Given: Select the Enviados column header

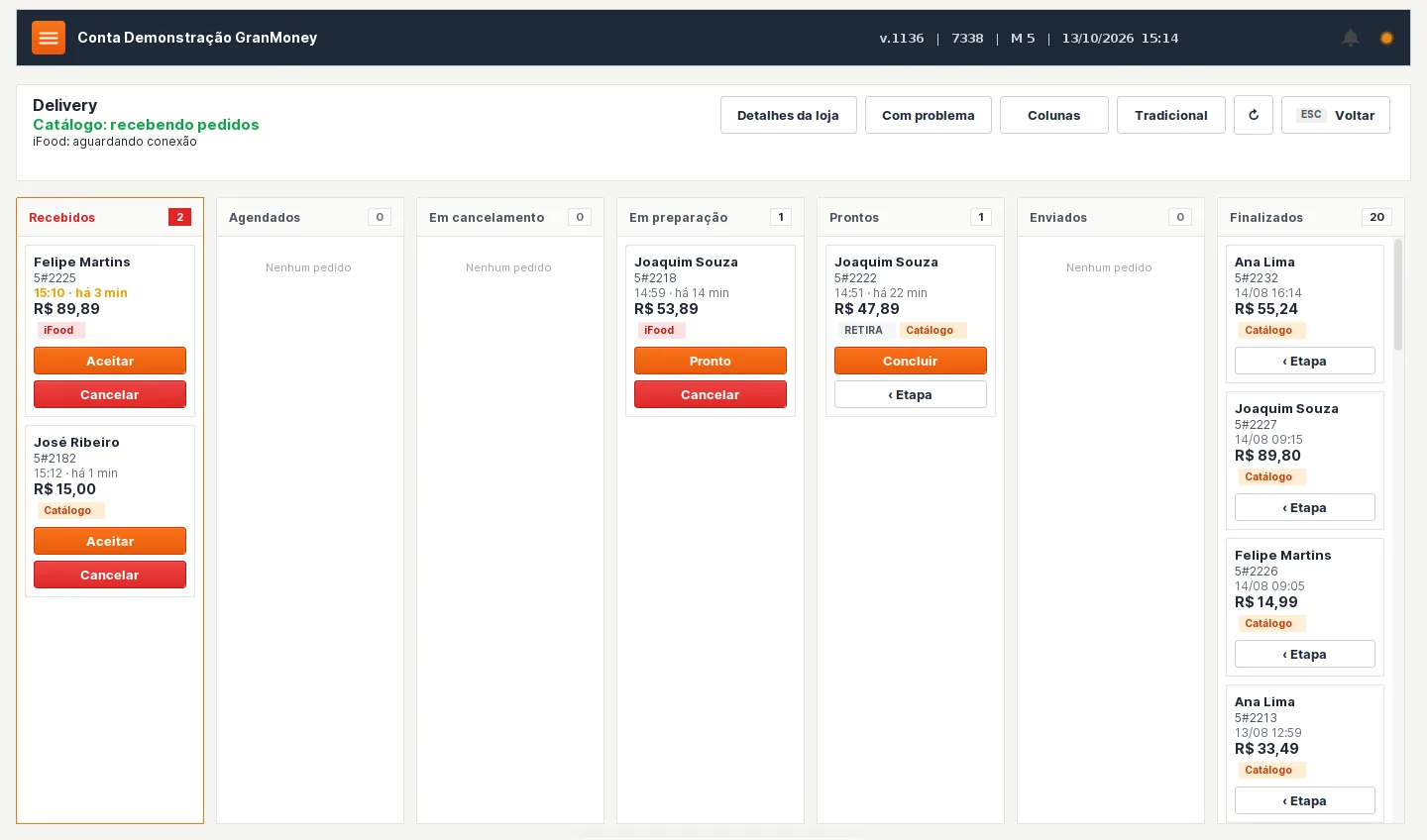Looking at the screenshot, I should [x=1111, y=217].
